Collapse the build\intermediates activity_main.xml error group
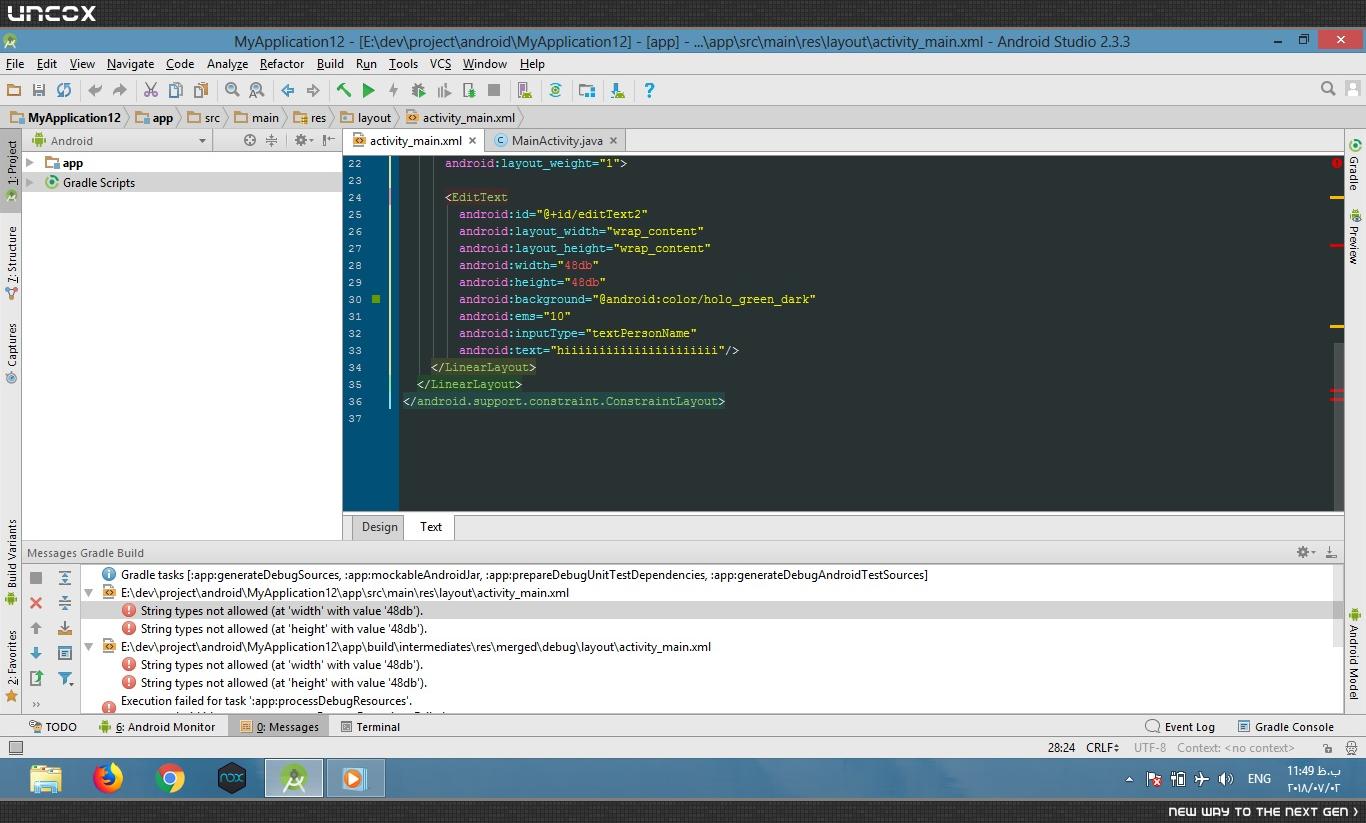This screenshot has height=823, width=1366. (x=89, y=647)
